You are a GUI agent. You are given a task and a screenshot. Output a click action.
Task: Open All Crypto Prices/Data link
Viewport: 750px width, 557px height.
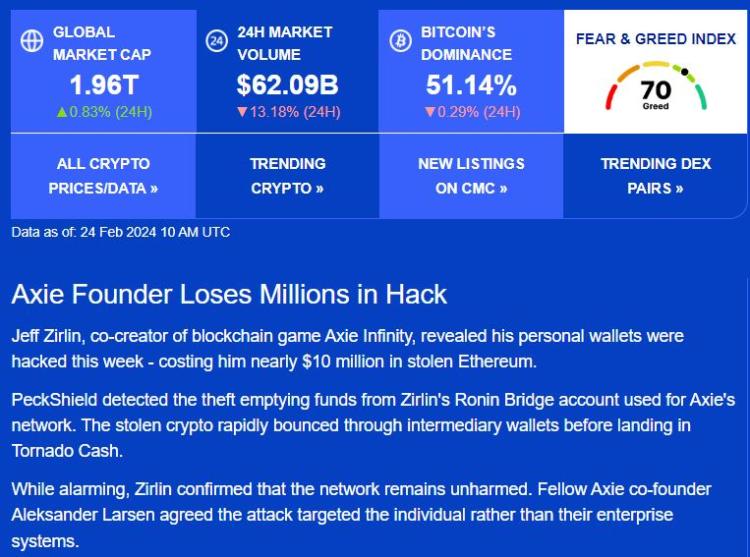[103, 176]
